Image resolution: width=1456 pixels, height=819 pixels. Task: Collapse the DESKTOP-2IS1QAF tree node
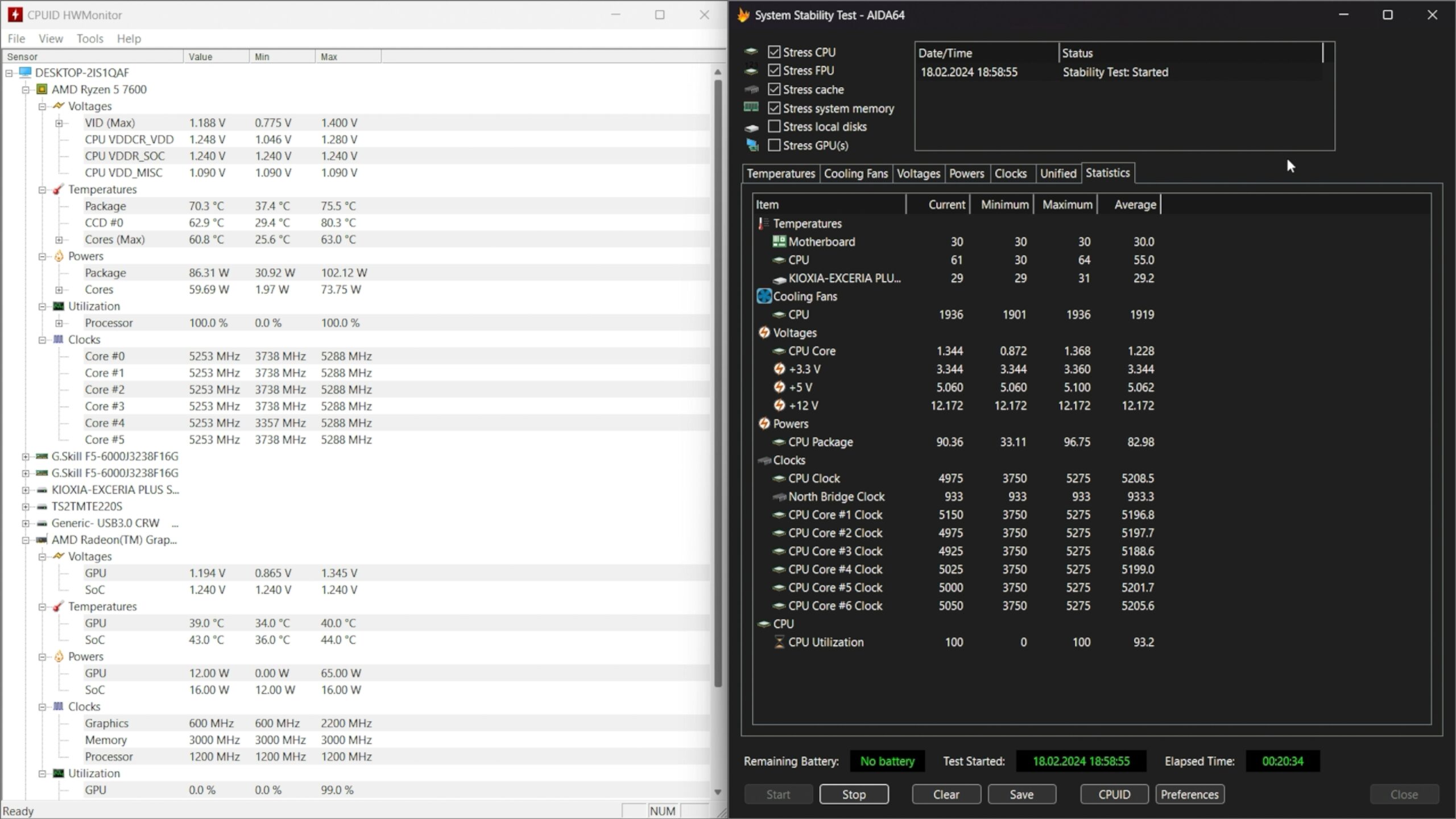tap(9, 73)
